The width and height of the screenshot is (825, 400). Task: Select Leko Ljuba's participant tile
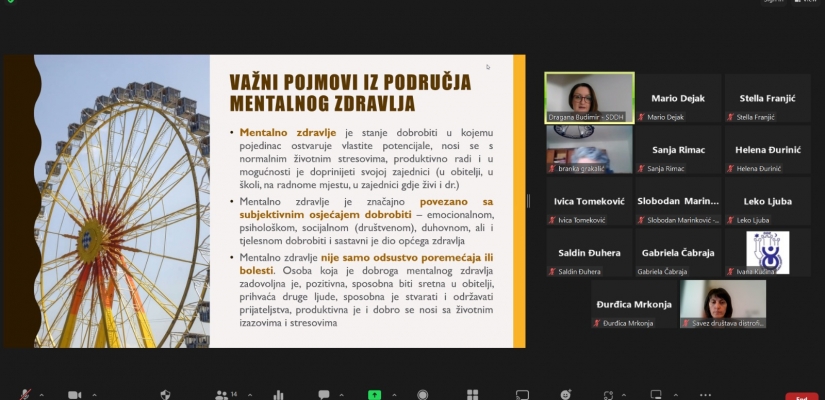coord(767,201)
